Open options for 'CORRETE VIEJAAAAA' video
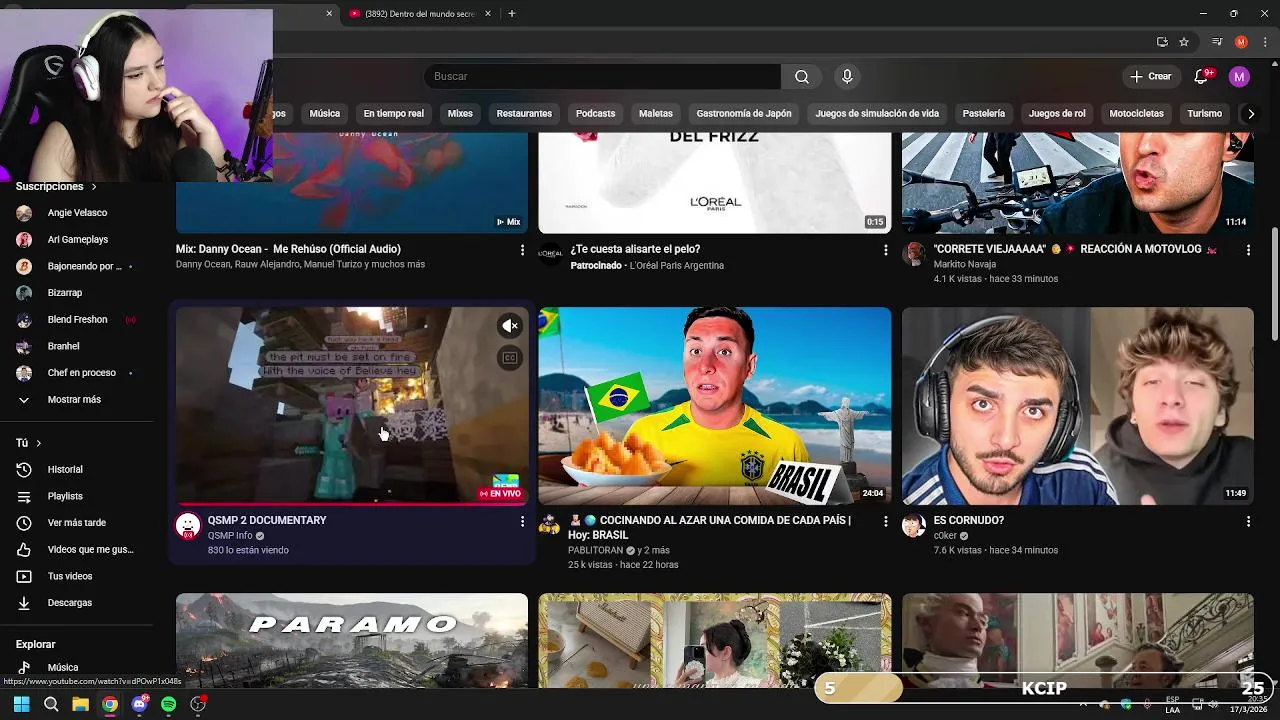 [x=1248, y=250]
